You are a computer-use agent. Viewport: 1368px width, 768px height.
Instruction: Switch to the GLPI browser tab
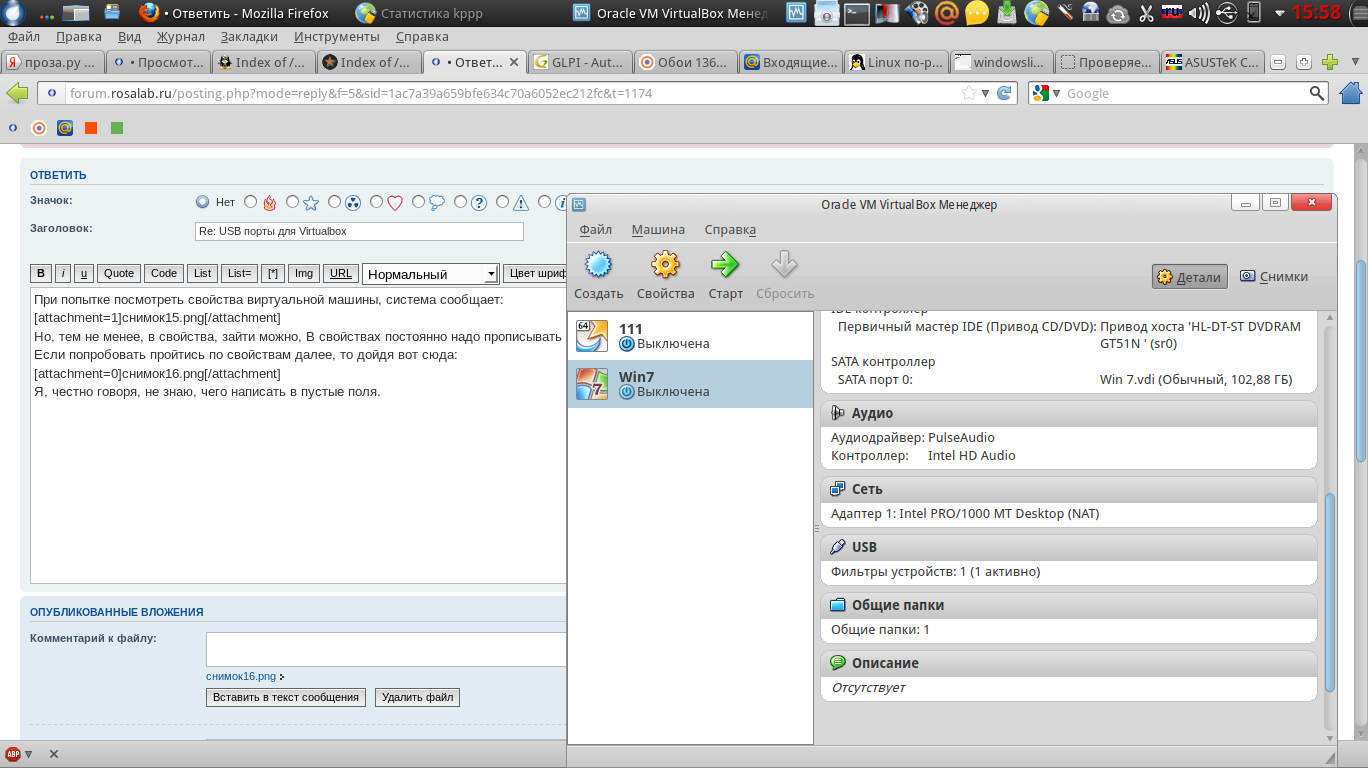578,62
